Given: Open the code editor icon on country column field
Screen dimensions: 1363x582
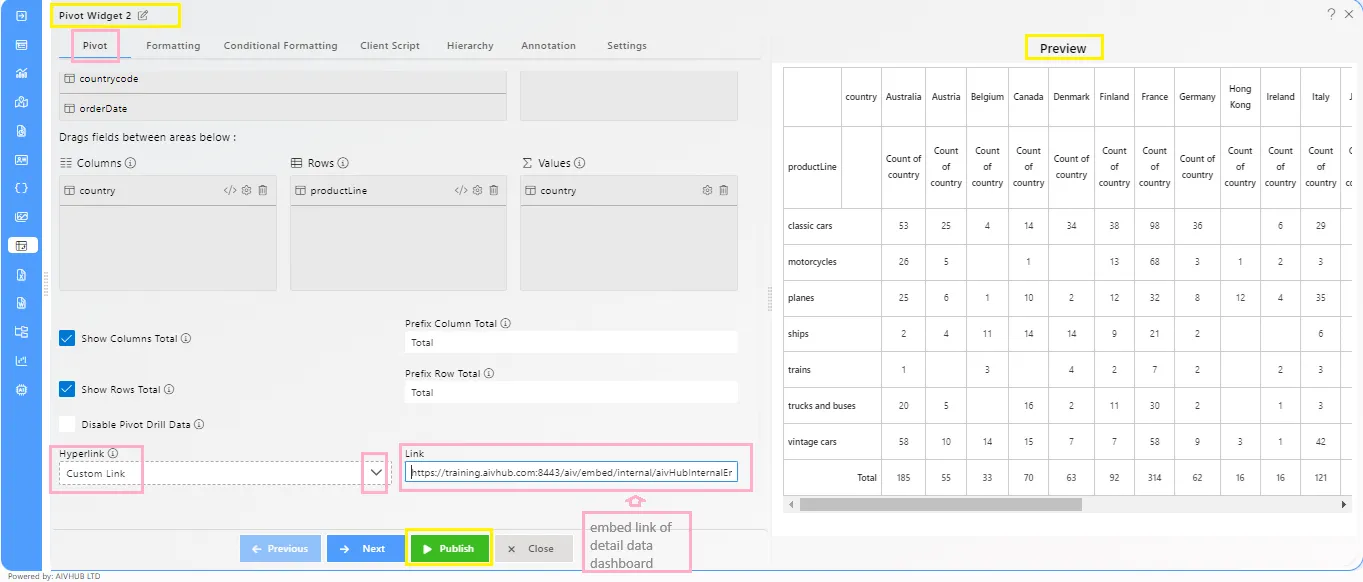Looking at the screenshot, I should (230, 190).
